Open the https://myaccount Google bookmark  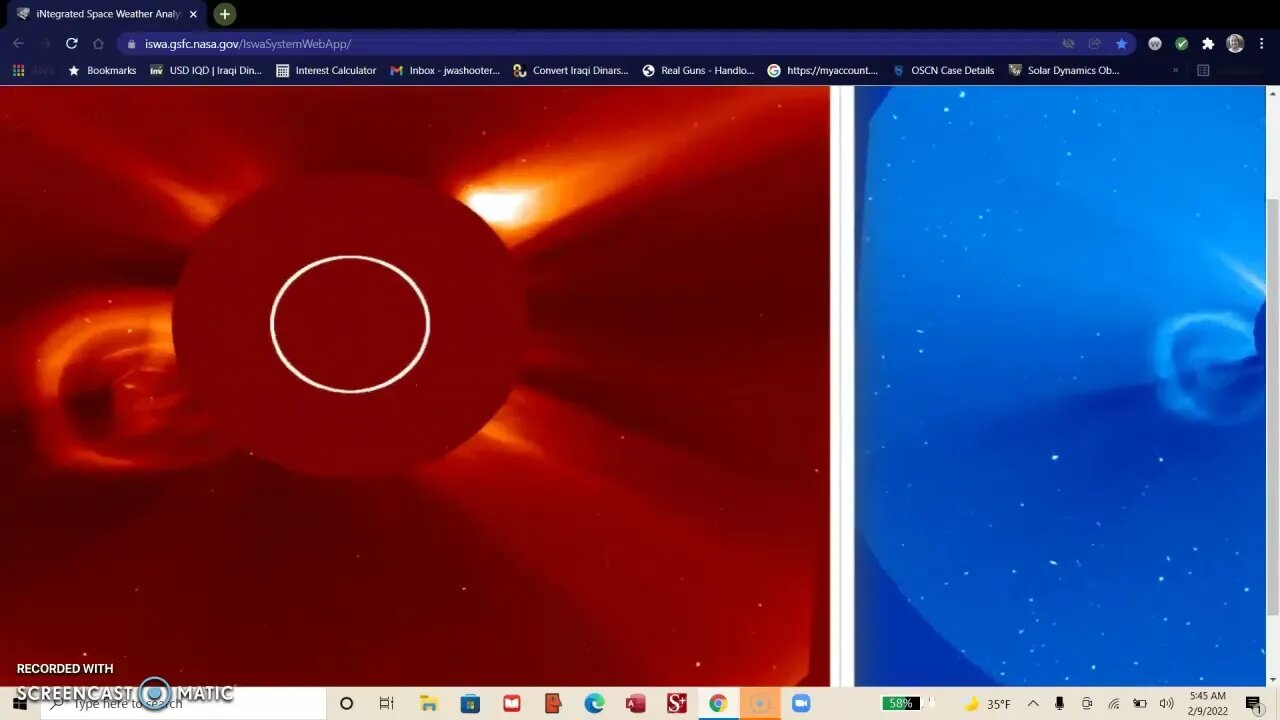(x=822, y=71)
